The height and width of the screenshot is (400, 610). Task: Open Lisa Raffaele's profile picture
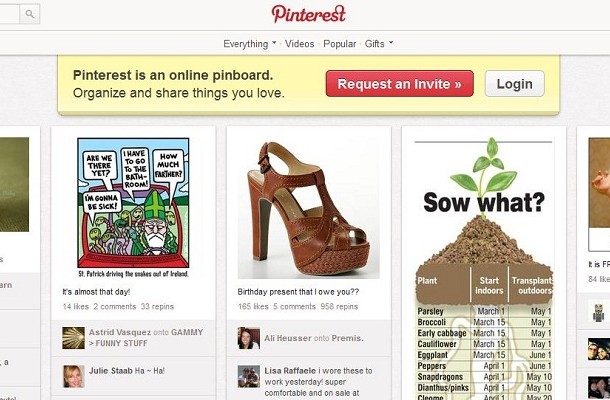(x=249, y=376)
